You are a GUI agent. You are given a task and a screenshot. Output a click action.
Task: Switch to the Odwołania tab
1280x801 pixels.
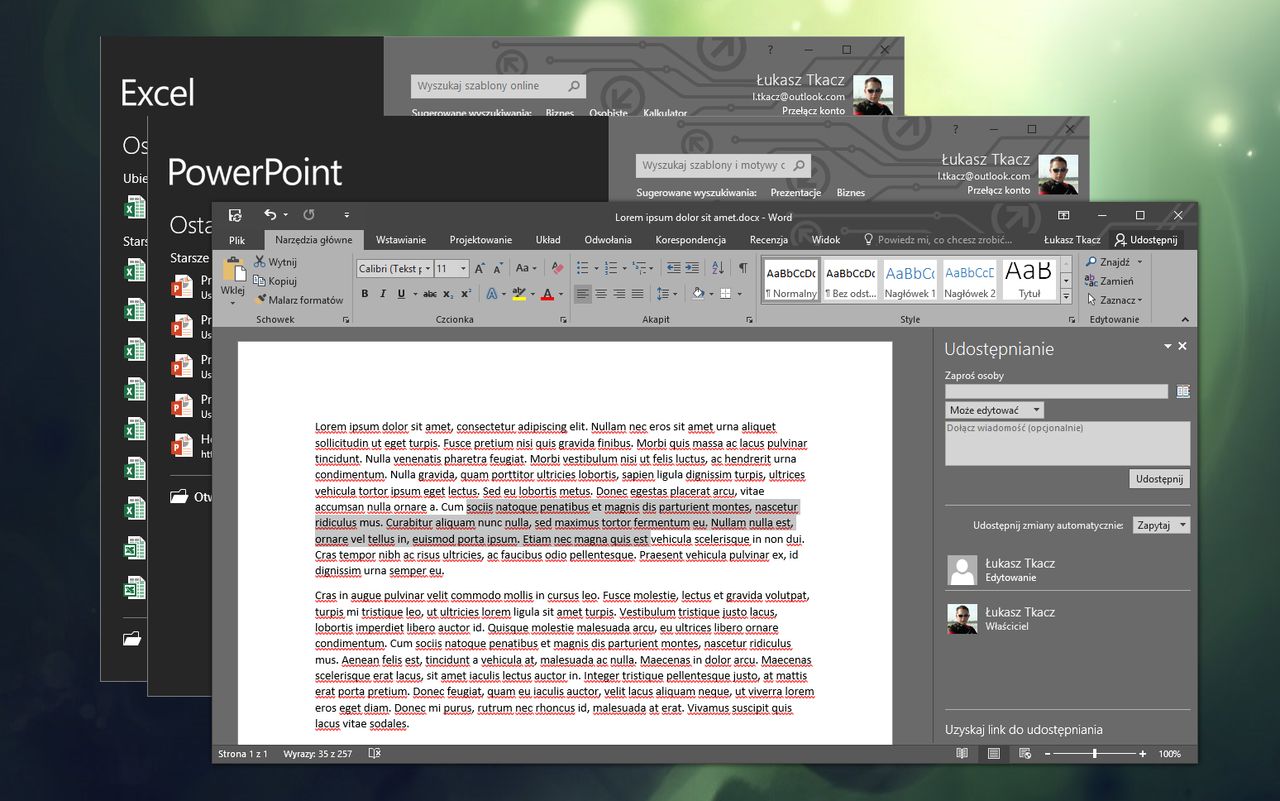coord(608,240)
